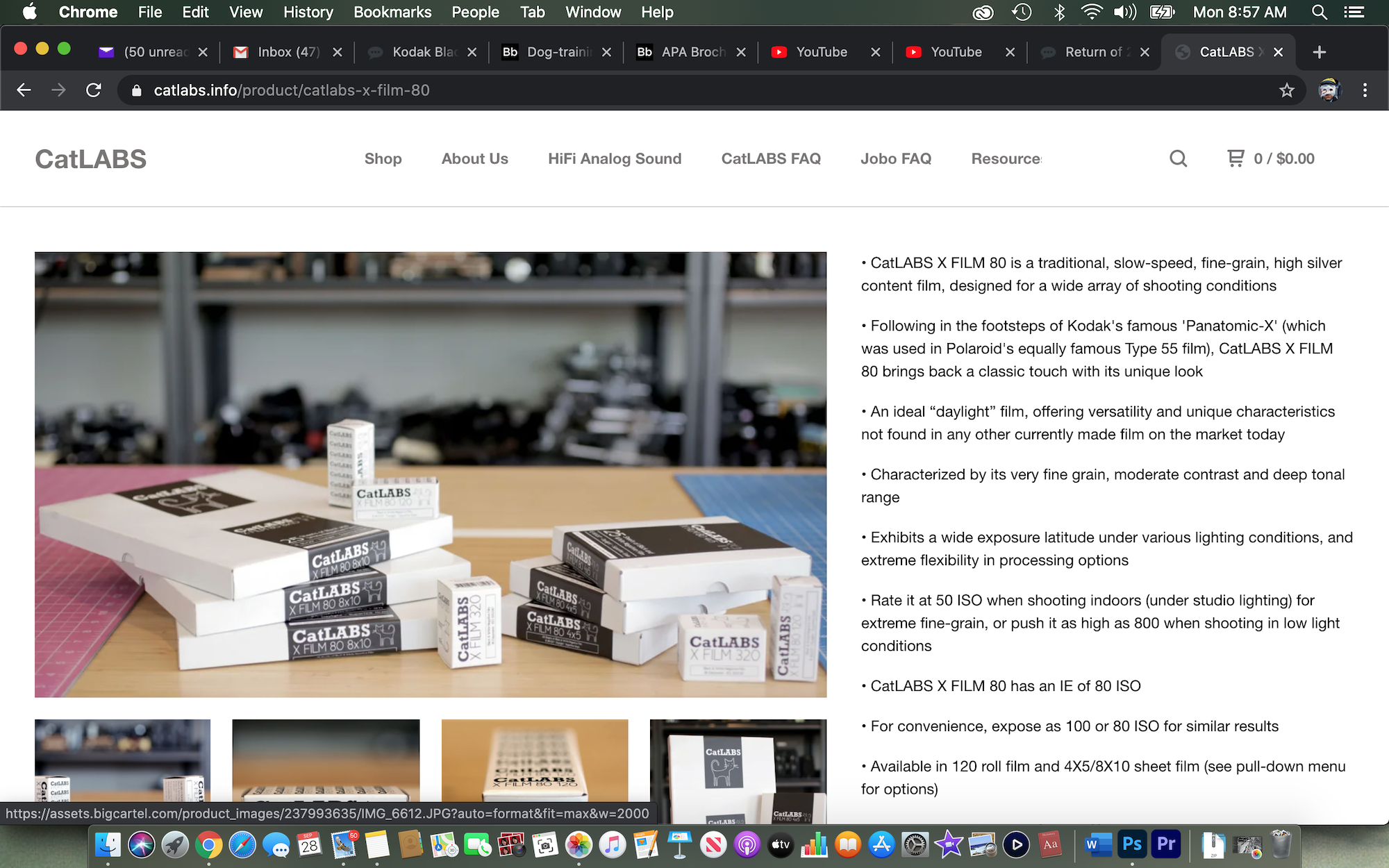This screenshot has width=1389, height=868.
Task: Switch to the Kodak tab
Action: click(424, 52)
